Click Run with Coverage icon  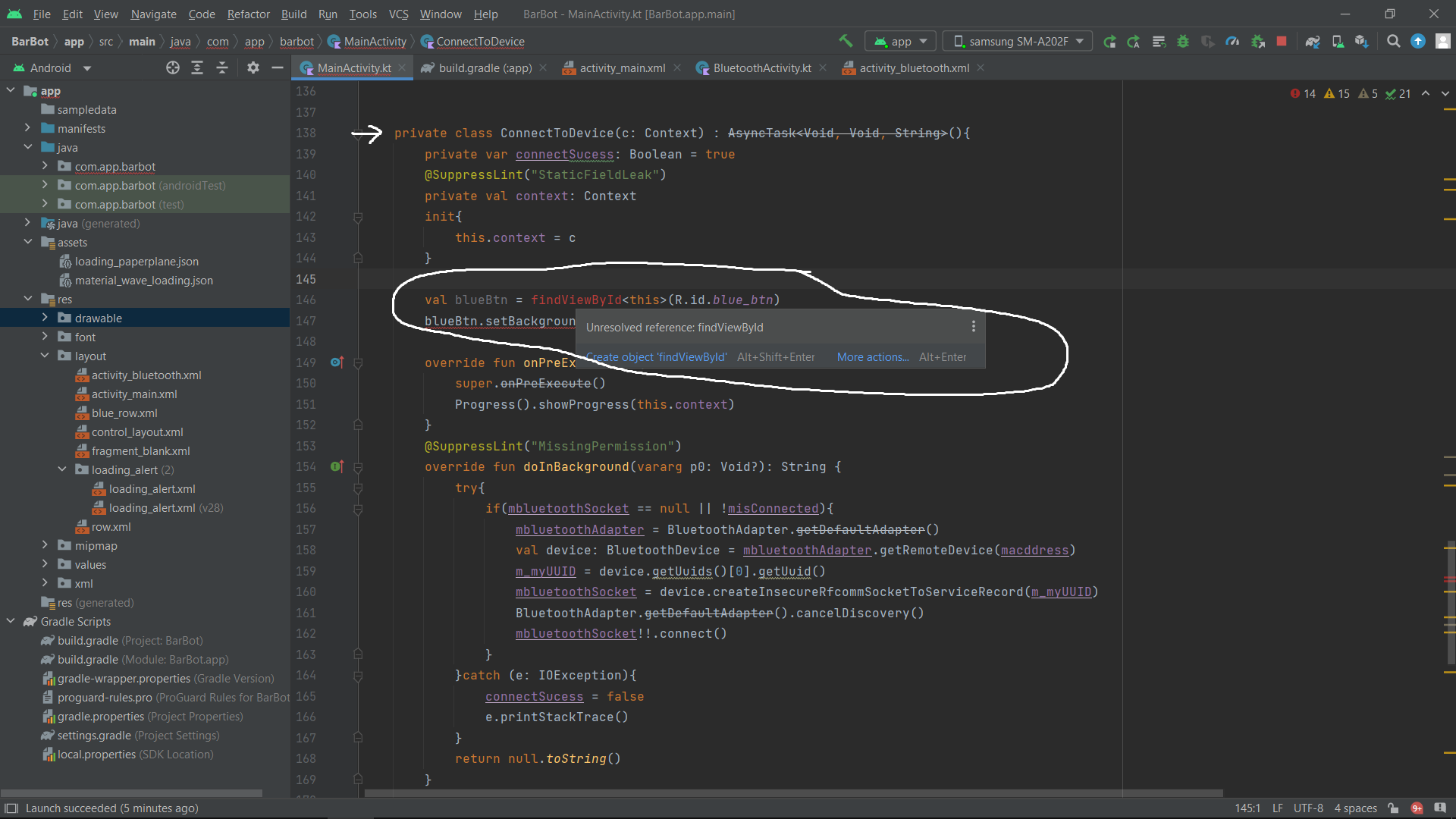click(x=1208, y=42)
